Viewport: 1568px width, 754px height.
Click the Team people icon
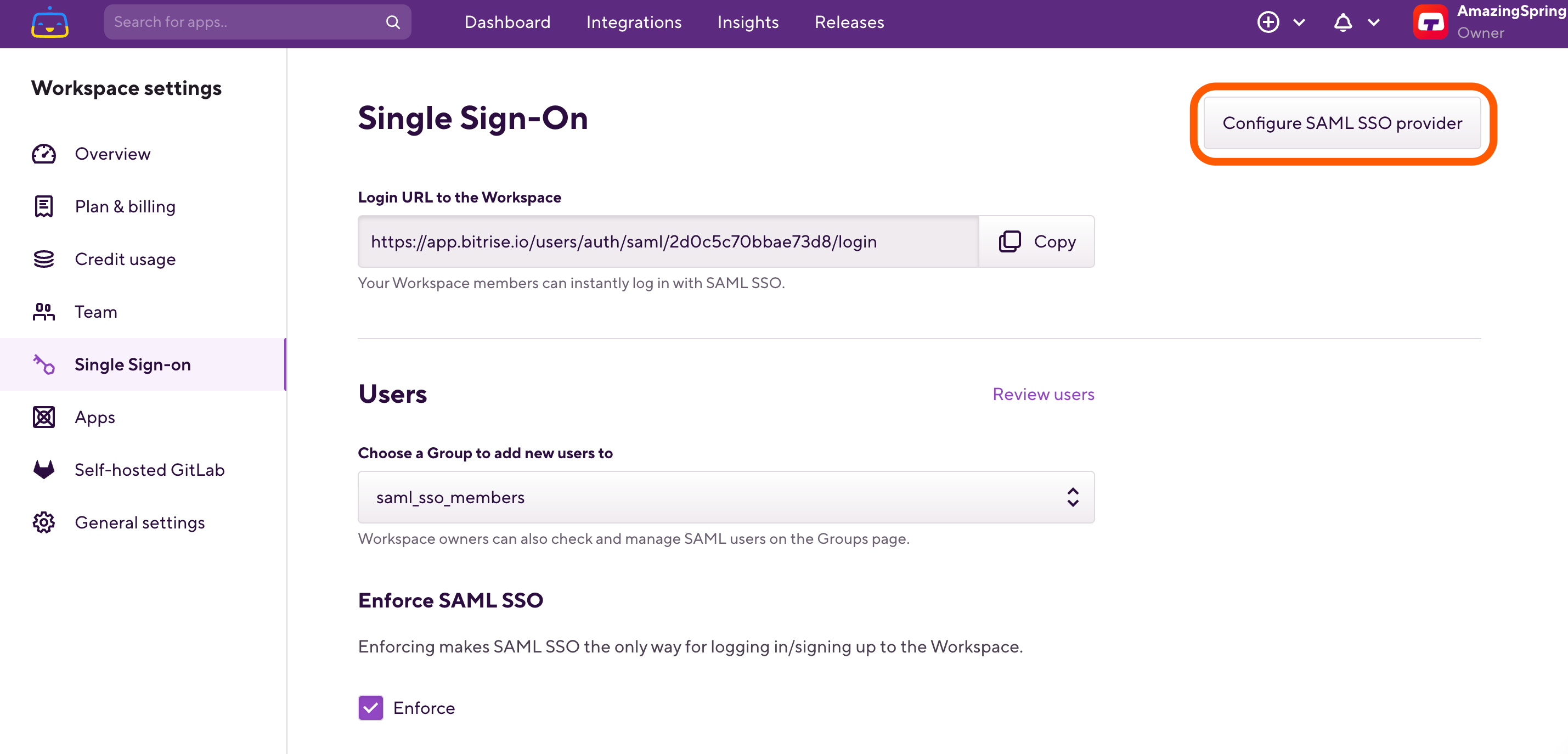pyautogui.click(x=44, y=312)
